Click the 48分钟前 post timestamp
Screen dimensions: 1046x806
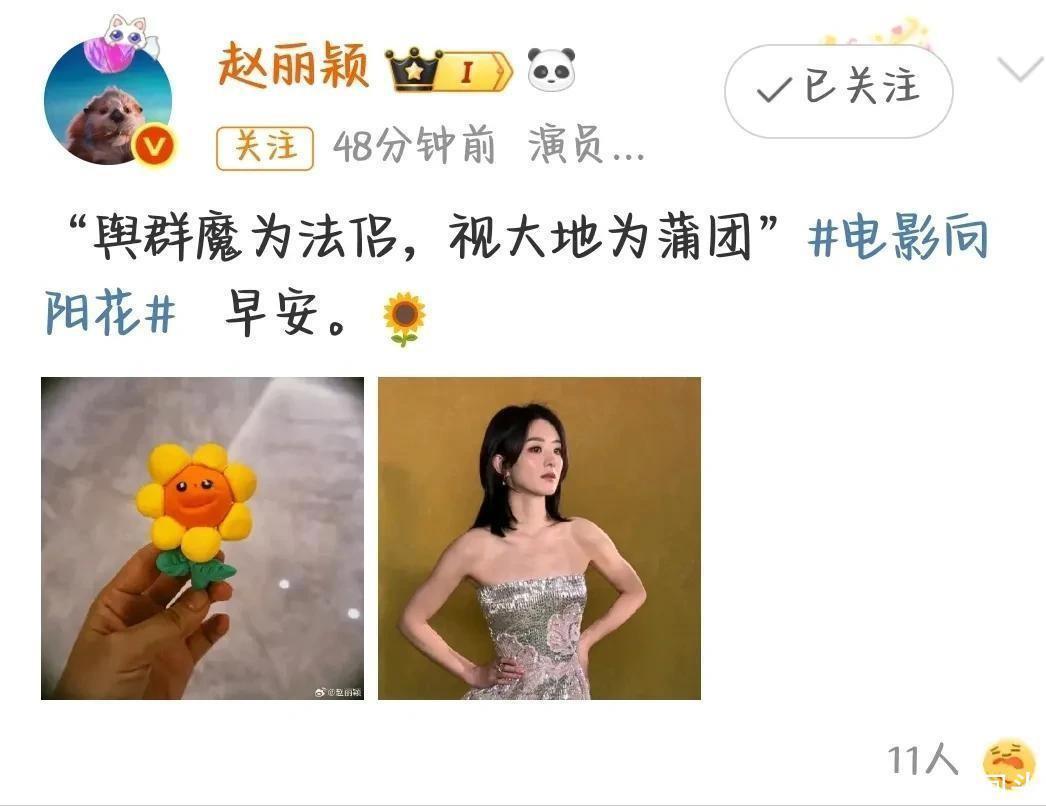414,146
